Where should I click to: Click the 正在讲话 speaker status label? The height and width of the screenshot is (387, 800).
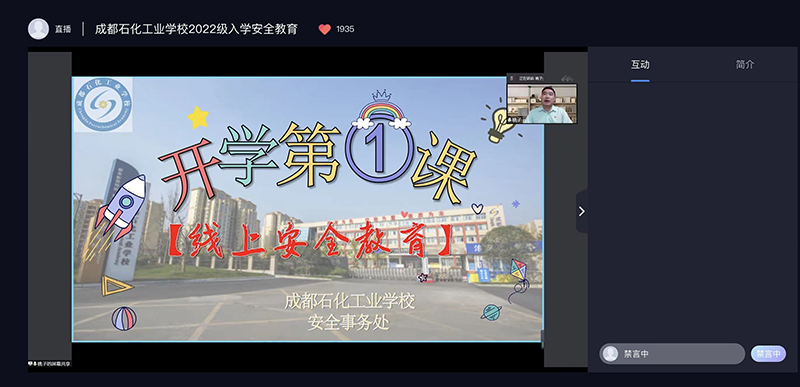click(x=531, y=79)
